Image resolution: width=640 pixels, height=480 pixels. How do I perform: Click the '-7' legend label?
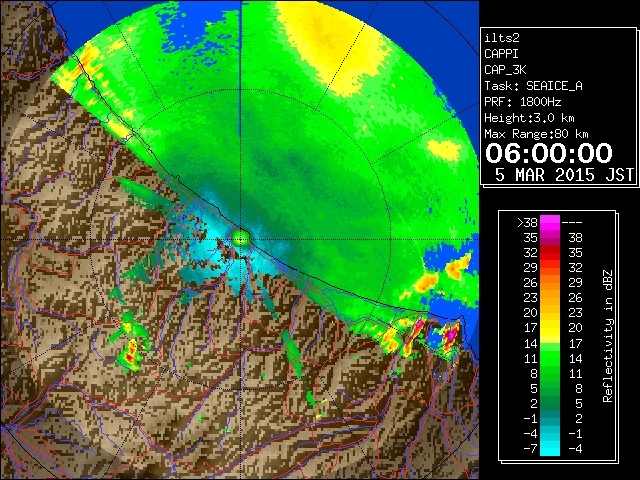pos(530,449)
